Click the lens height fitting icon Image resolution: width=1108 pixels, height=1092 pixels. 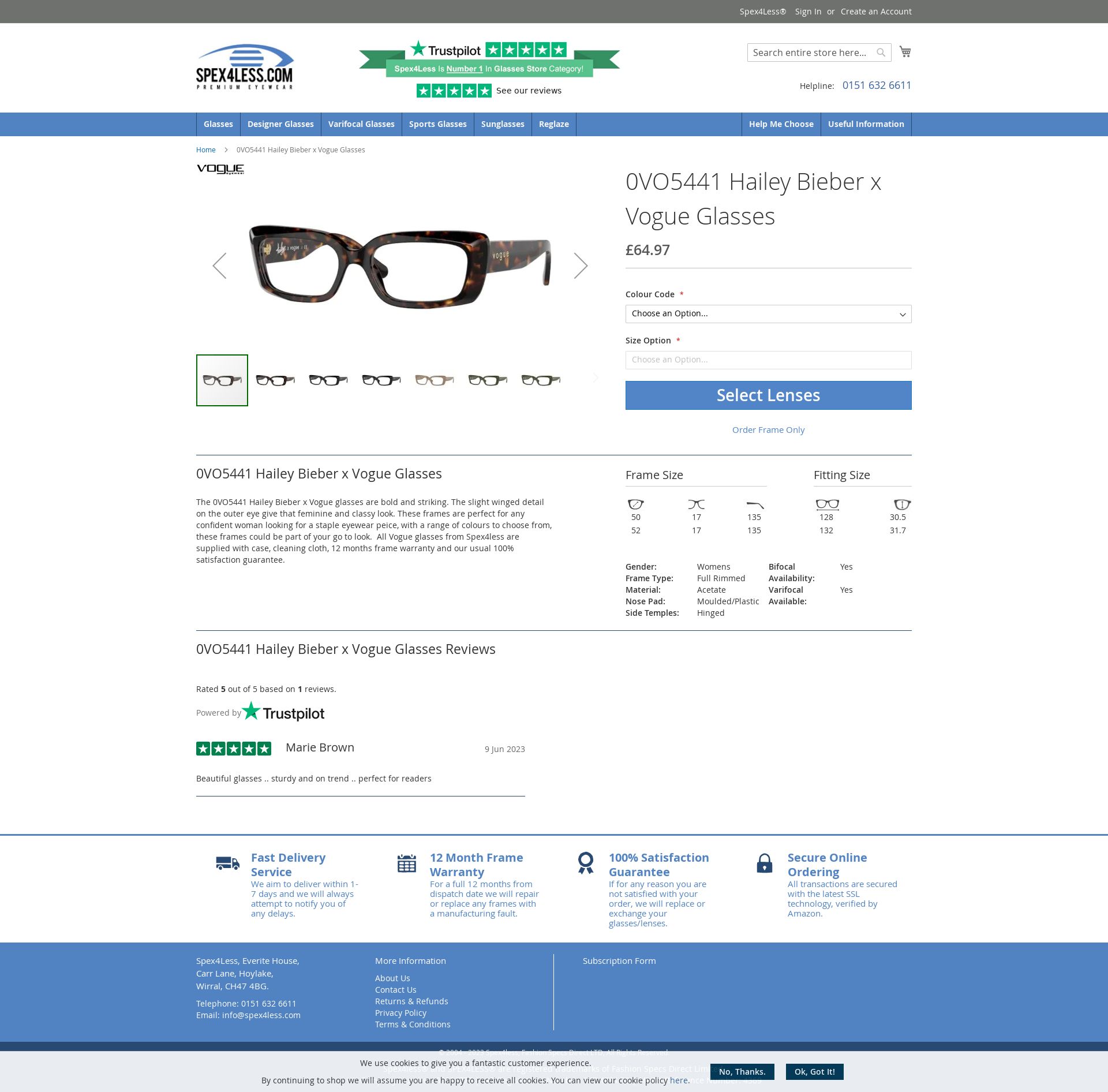point(902,504)
